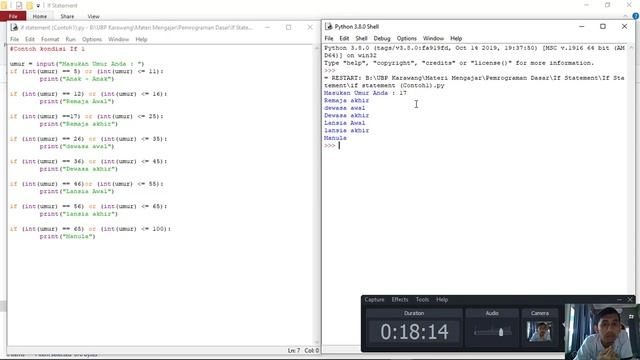Click the print("dewasa awal") code line in editor

[x=77, y=146]
